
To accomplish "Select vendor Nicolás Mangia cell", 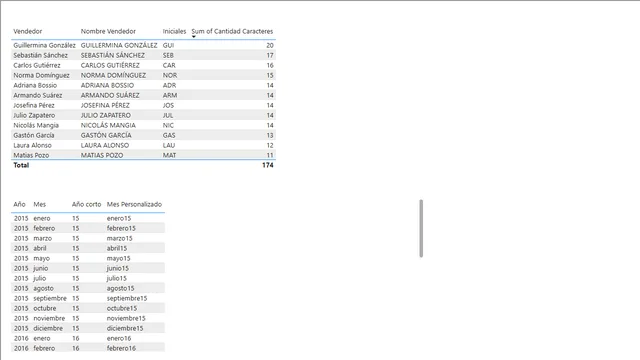I will coord(36,125).
